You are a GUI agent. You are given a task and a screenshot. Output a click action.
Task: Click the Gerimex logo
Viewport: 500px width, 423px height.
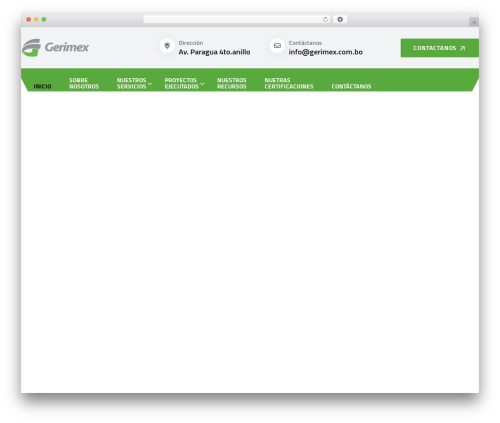click(55, 47)
